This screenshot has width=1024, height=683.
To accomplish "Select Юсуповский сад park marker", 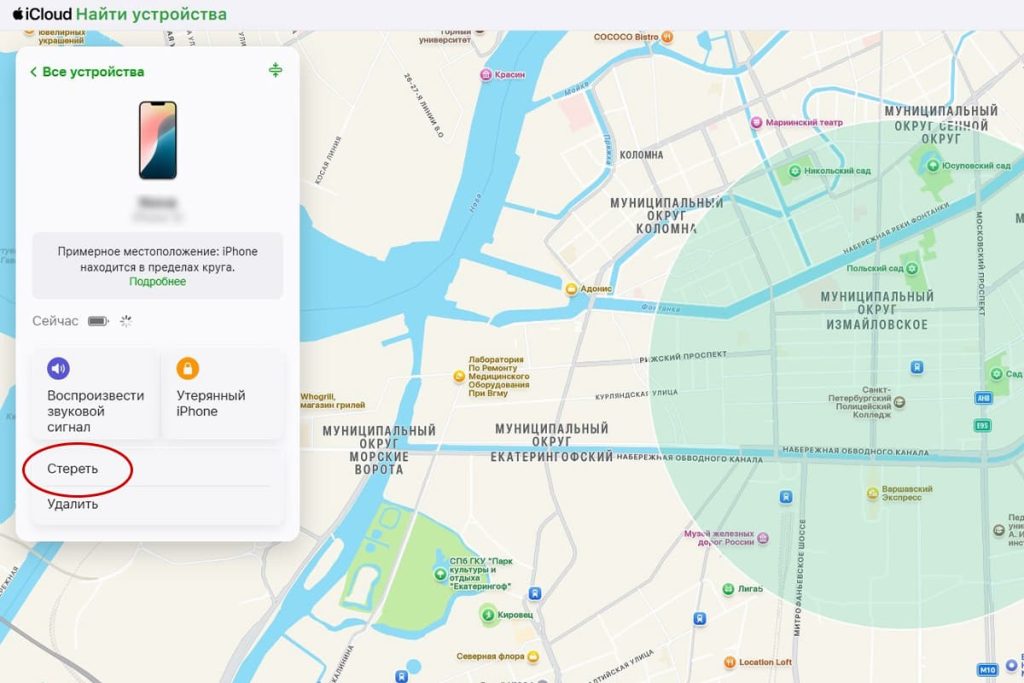I will point(933,166).
